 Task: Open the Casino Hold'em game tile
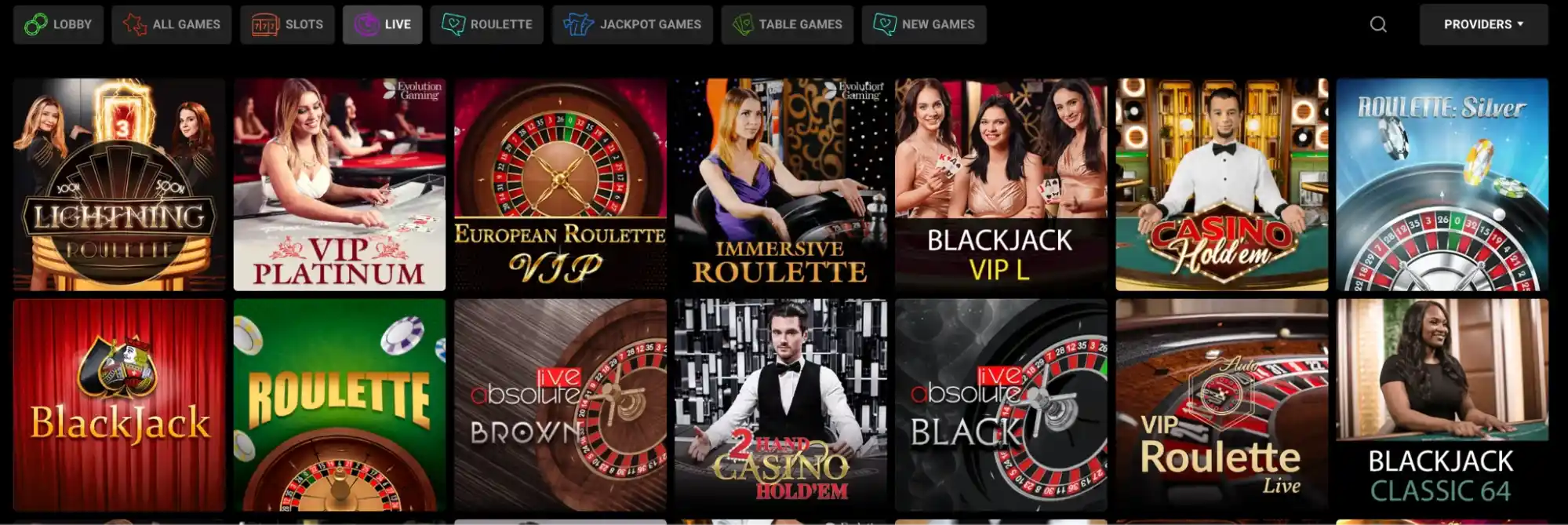click(1221, 184)
